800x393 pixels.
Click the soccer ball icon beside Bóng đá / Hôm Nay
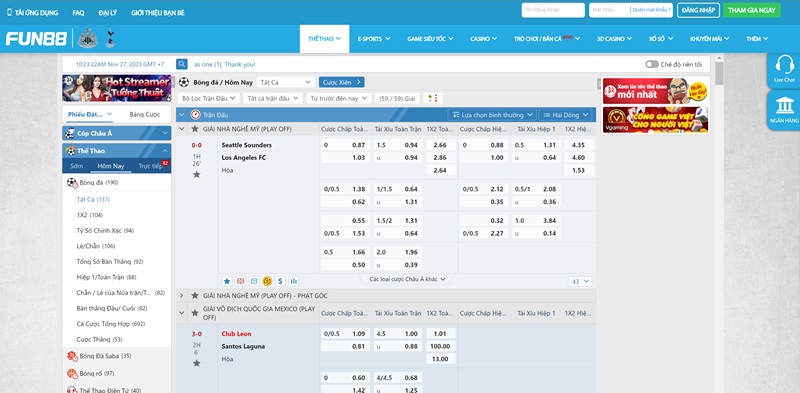coord(184,82)
